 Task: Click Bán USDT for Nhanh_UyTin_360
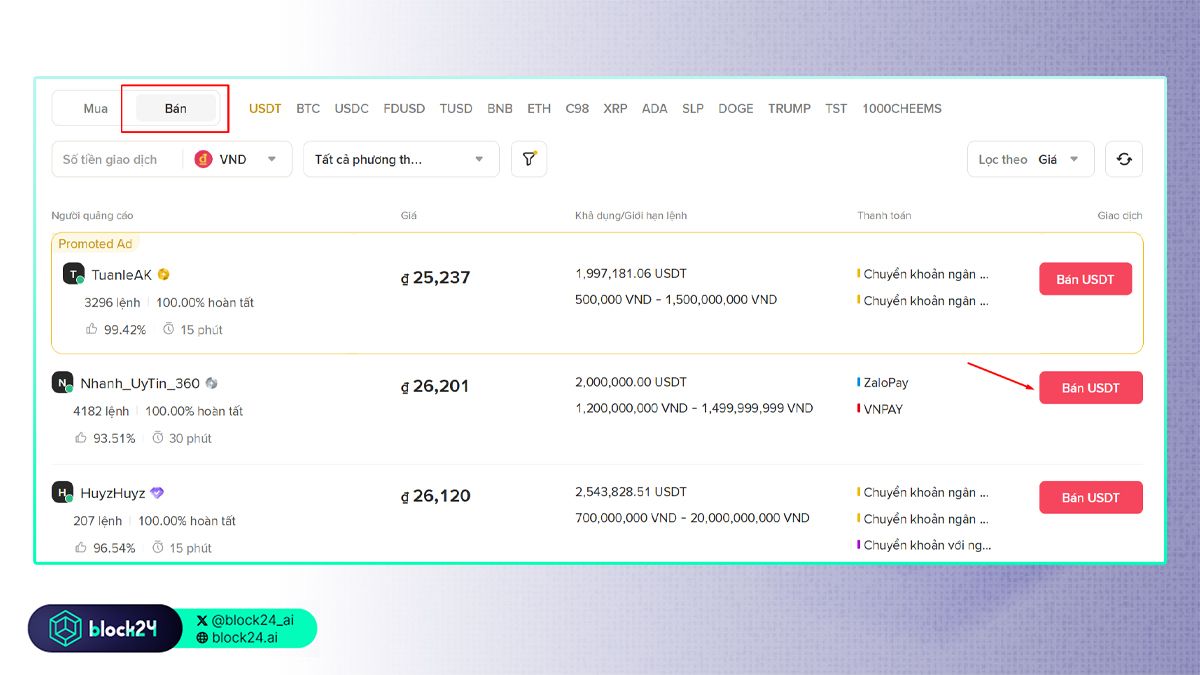point(1091,388)
